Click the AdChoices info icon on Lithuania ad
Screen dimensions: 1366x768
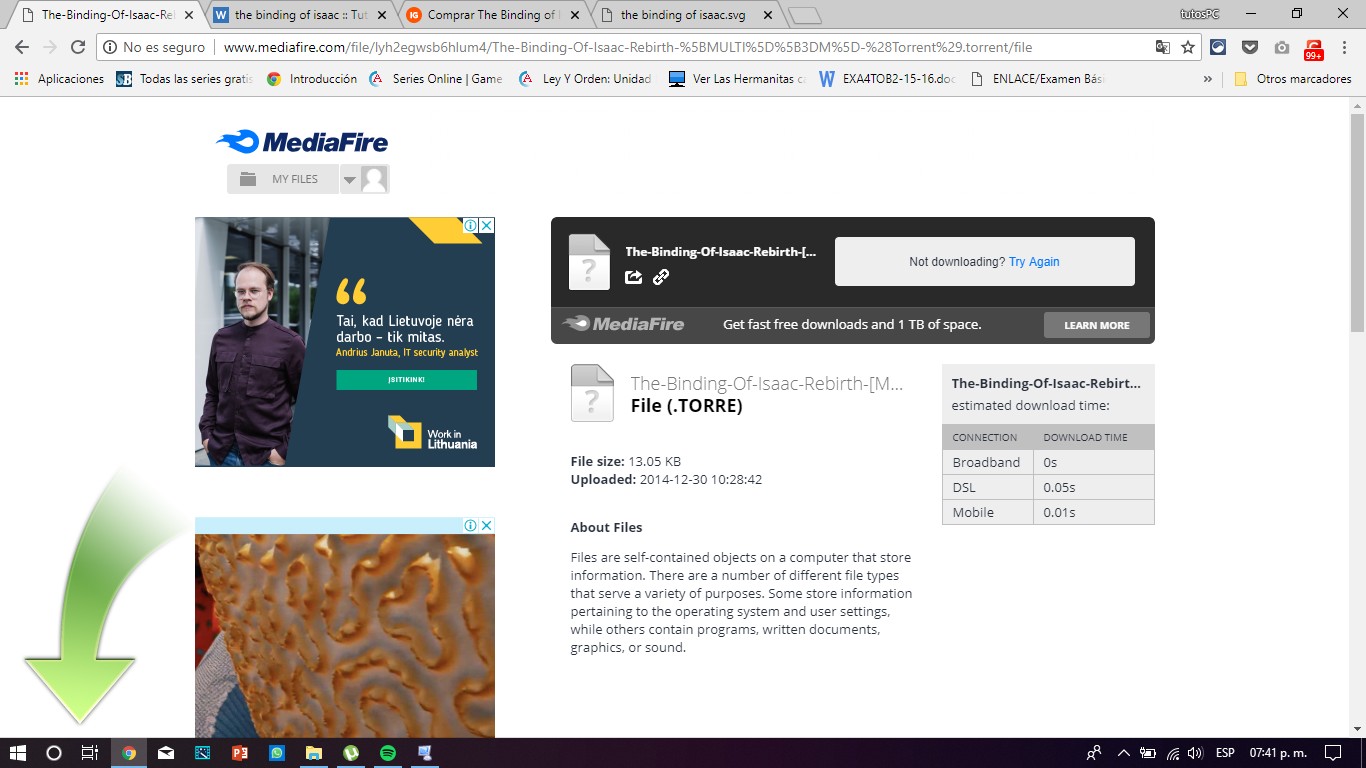[471, 226]
